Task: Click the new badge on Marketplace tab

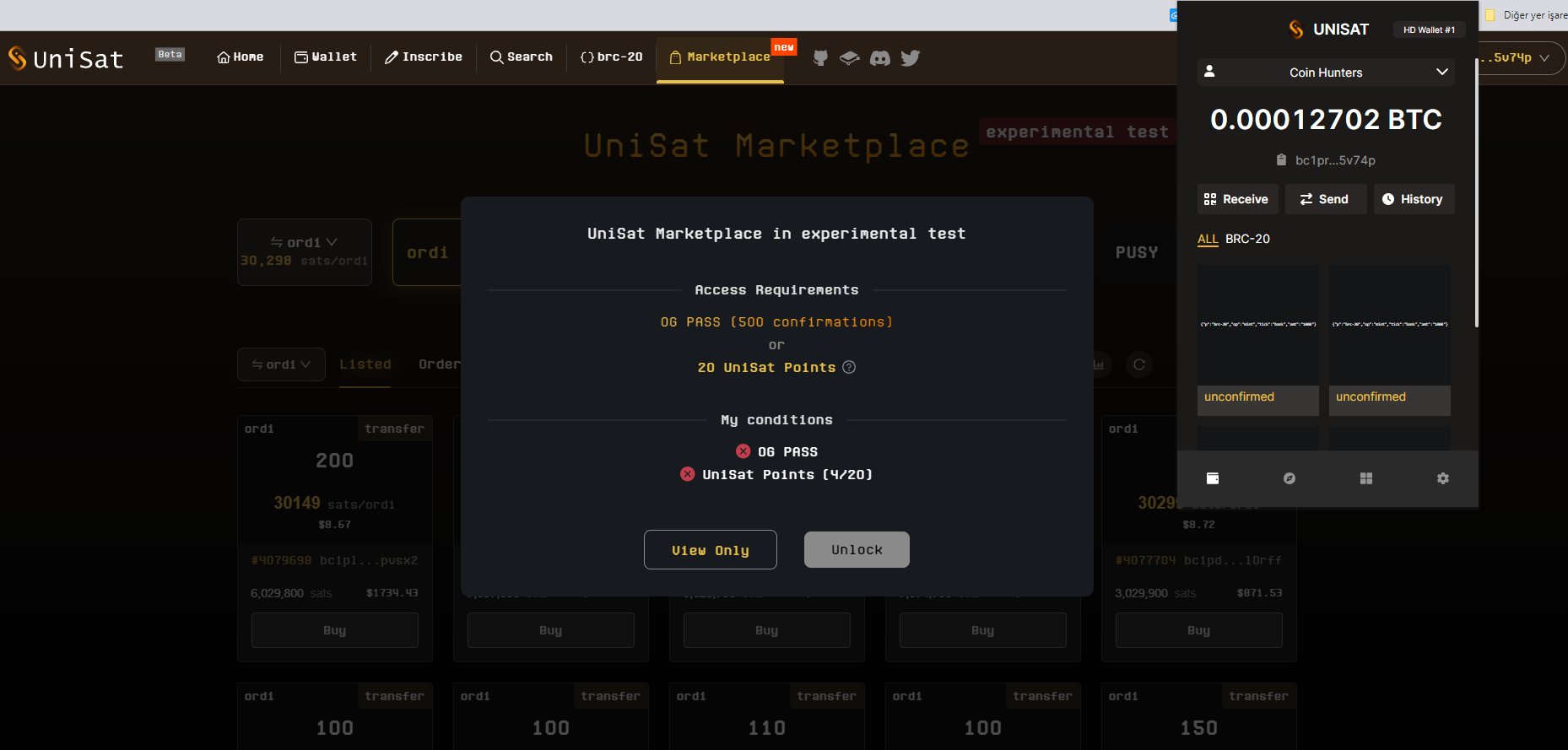Action: click(x=784, y=47)
